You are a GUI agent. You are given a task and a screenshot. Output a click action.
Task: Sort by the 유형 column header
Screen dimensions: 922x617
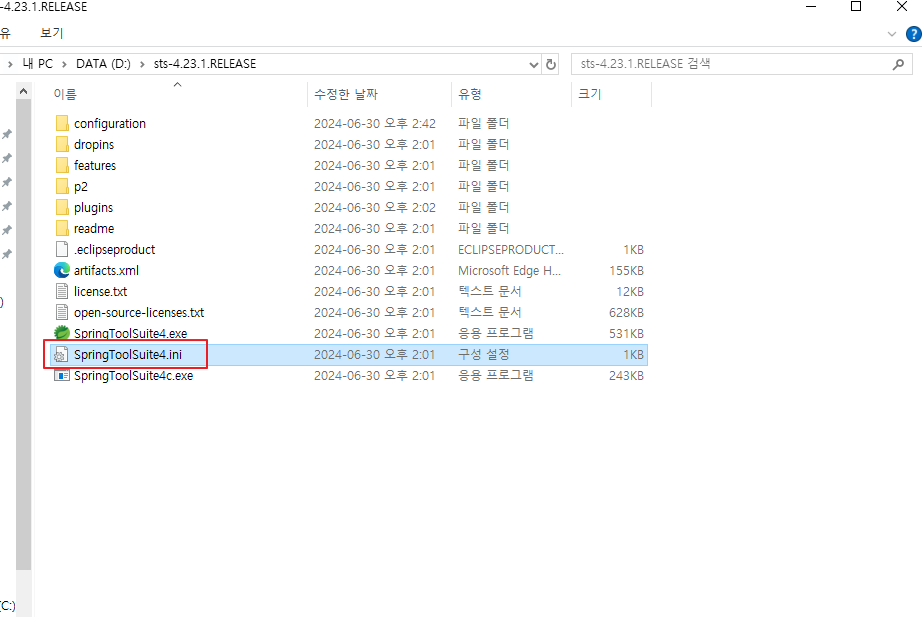click(x=470, y=94)
